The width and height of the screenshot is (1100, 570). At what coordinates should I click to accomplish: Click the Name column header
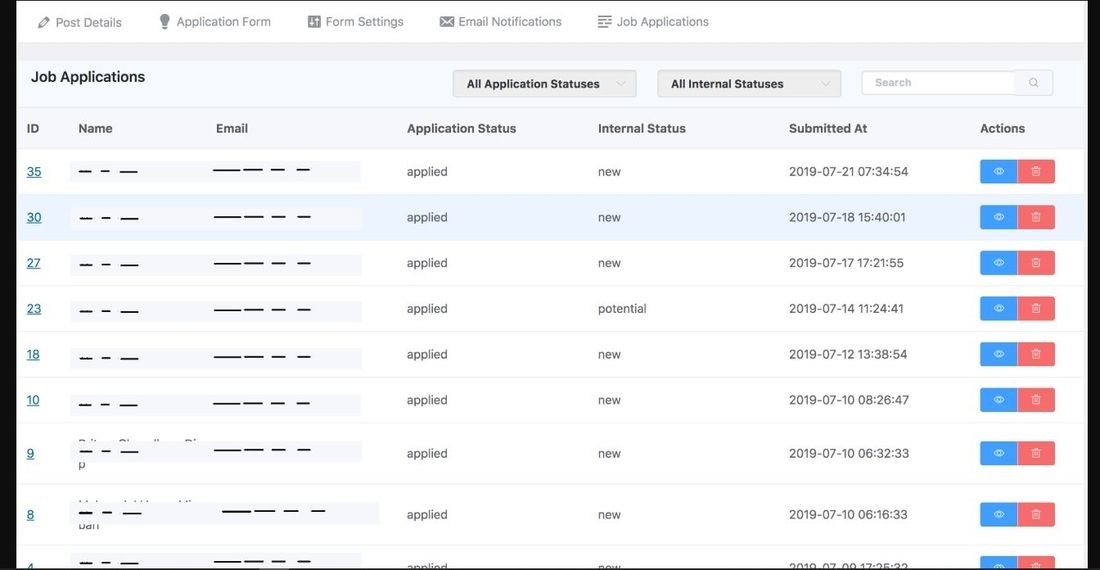coord(95,128)
